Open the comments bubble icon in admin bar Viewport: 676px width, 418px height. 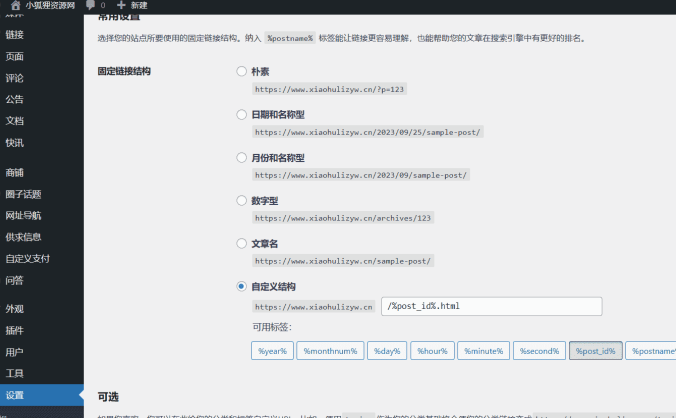[x=90, y=5]
